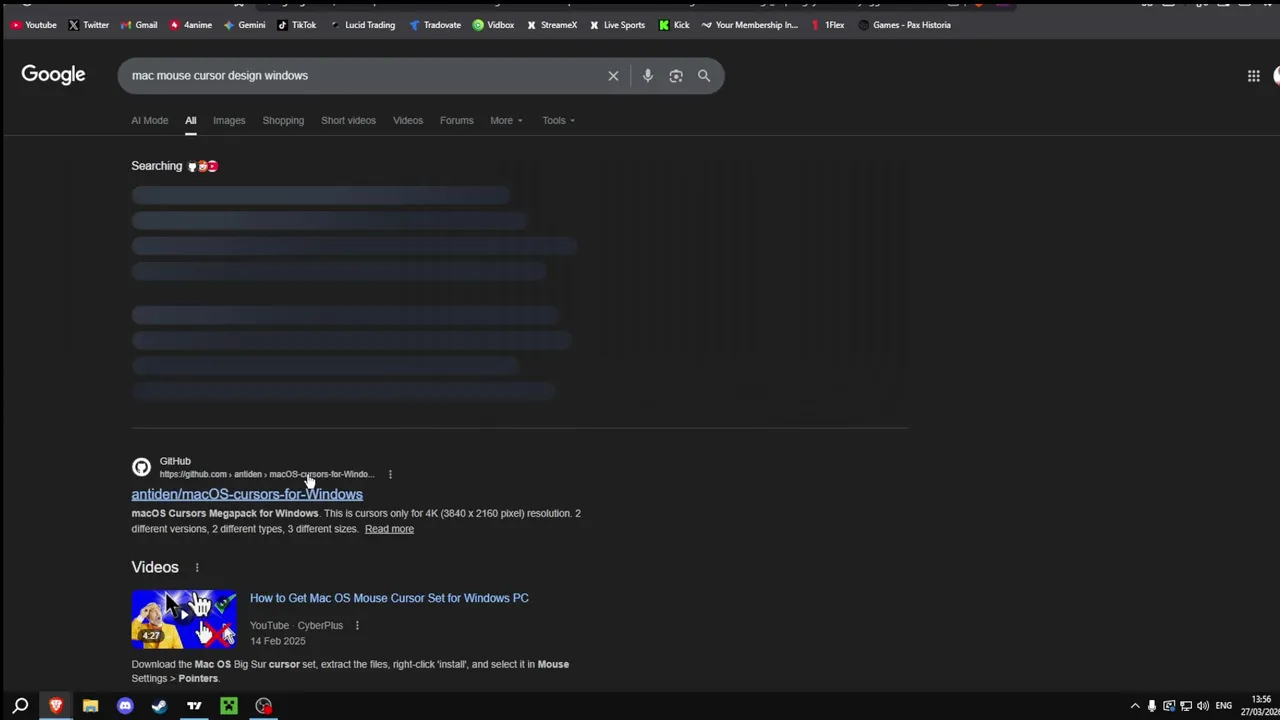Open network tray icon
1280x720 pixels.
1186,706
